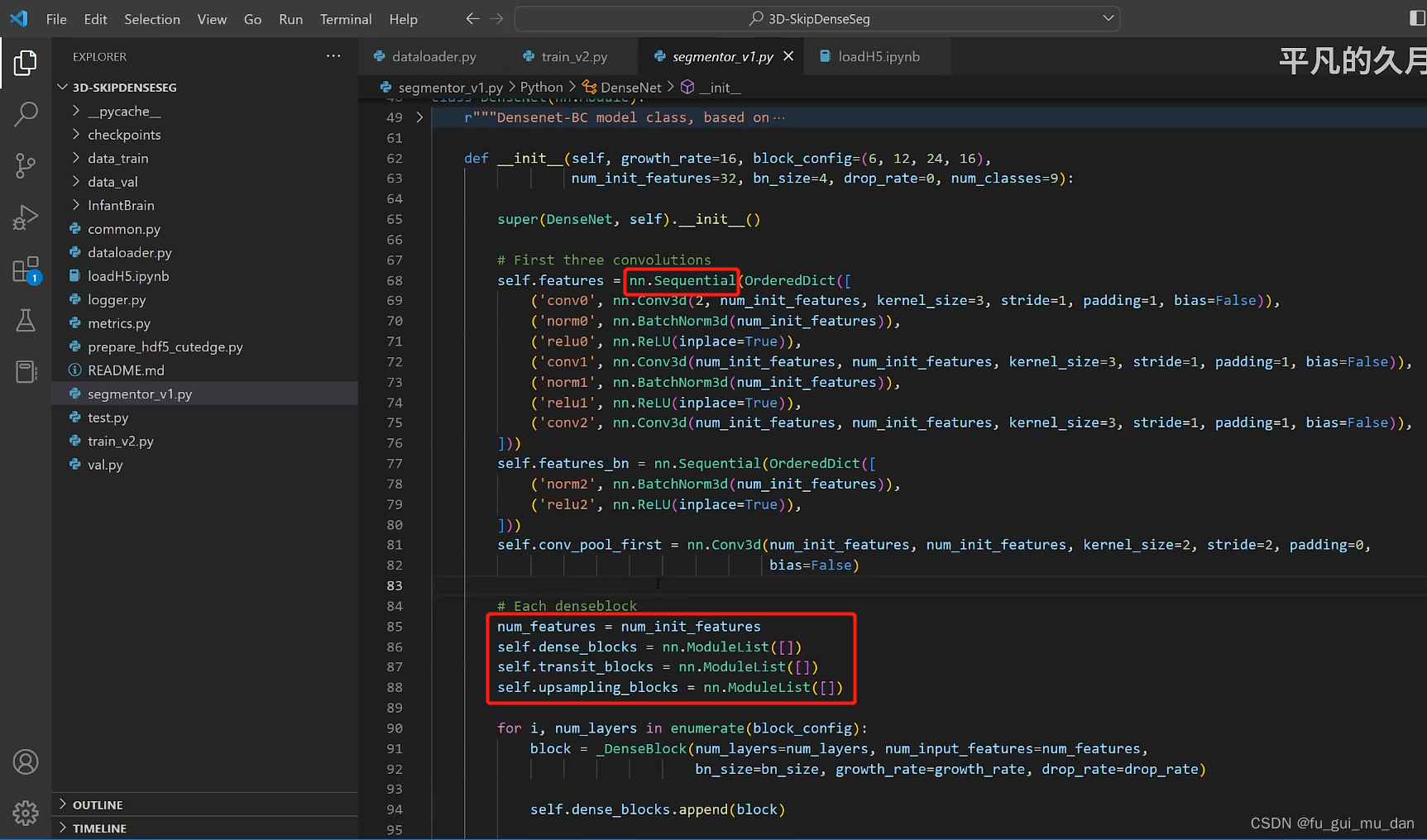This screenshot has width=1427, height=840.
Task: Open metrics.py from the file tree
Action: tap(119, 323)
